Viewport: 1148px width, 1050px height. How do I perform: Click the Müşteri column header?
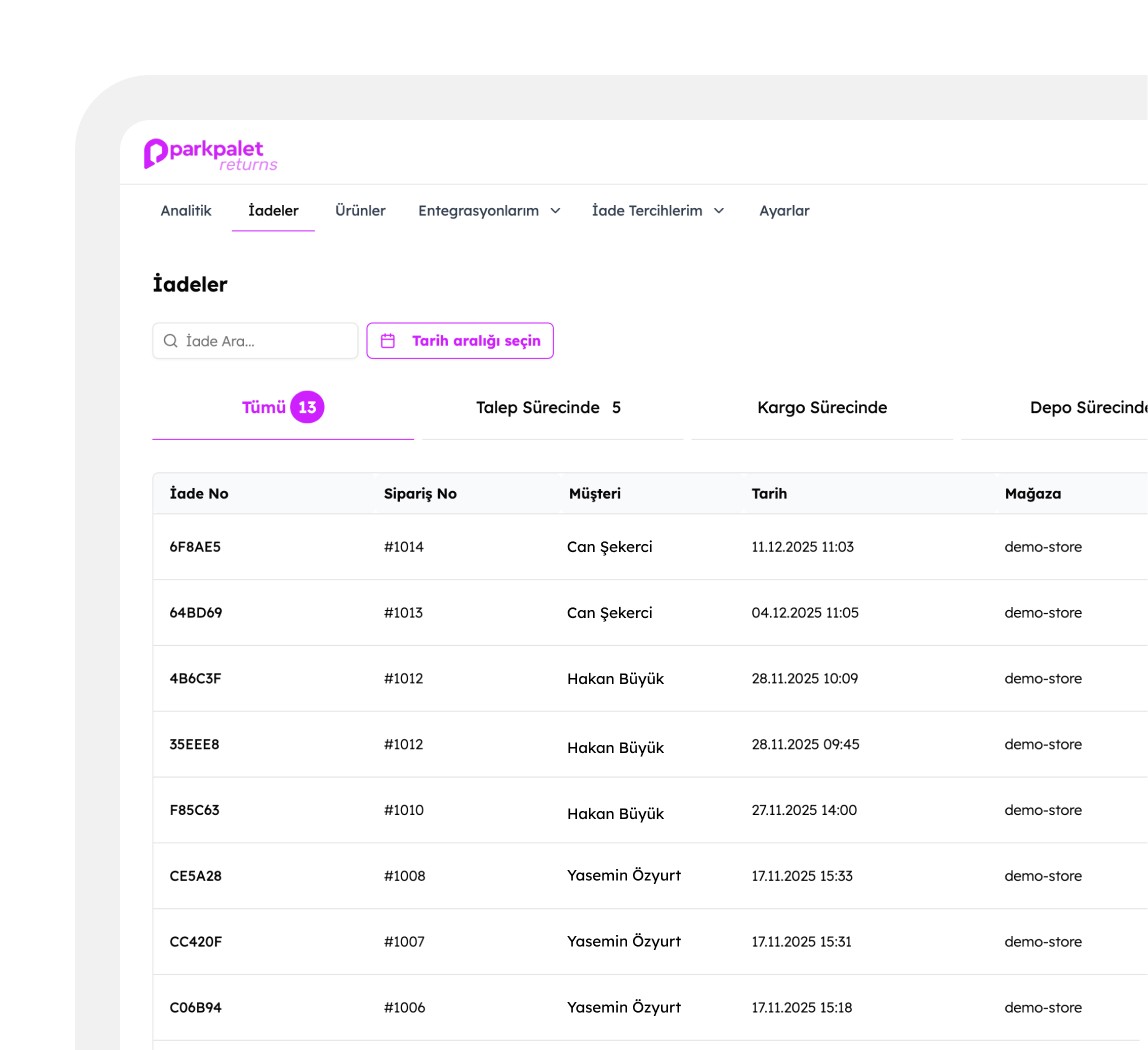594,494
